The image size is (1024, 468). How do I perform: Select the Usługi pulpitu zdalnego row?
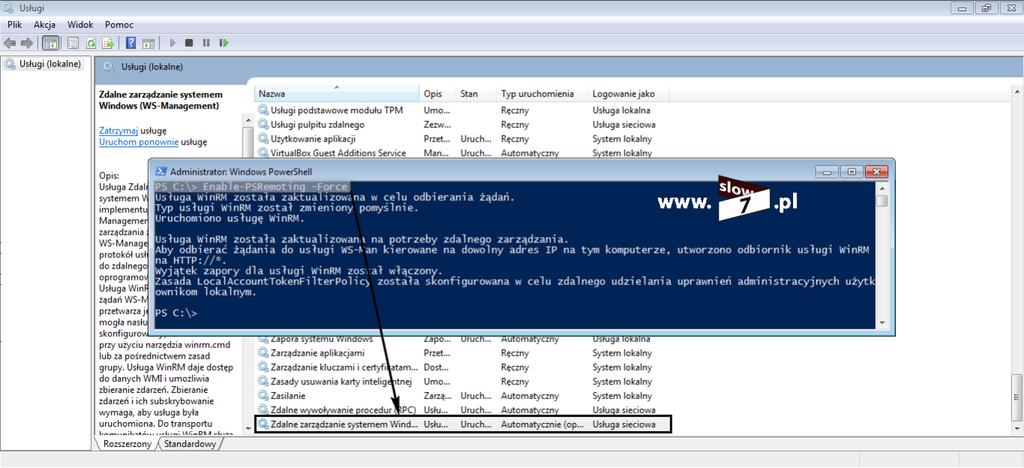pyautogui.click(x=463, y=125)
